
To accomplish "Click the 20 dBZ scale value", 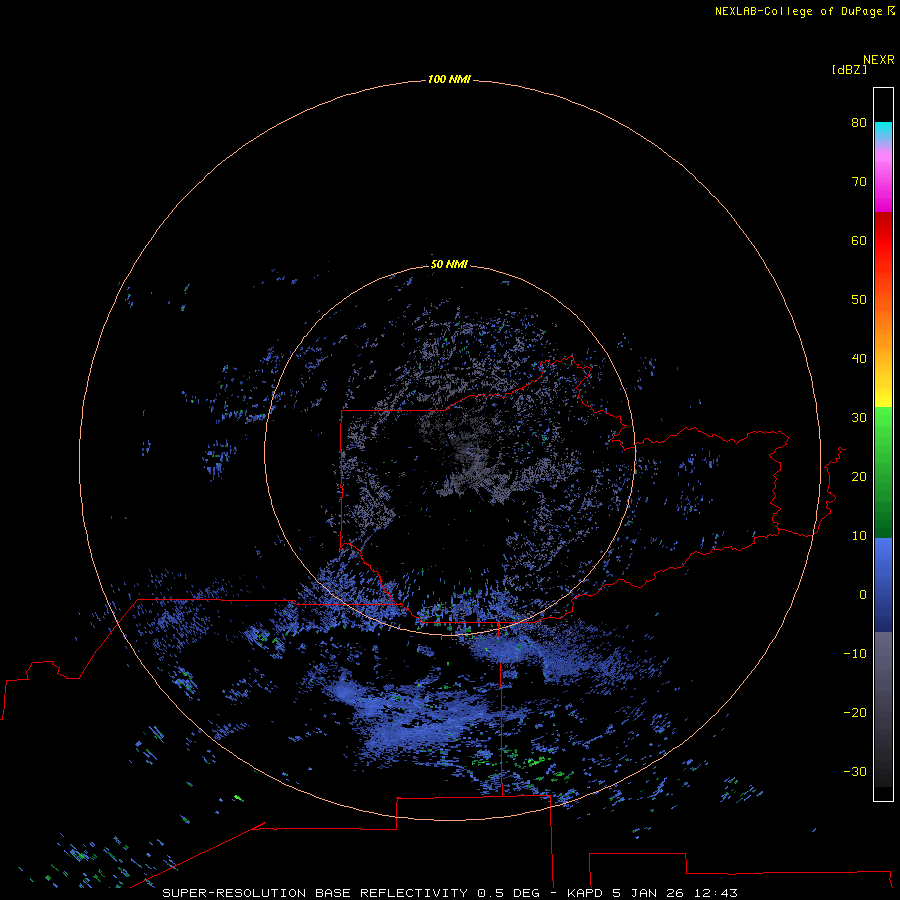I will click(859, 476).
